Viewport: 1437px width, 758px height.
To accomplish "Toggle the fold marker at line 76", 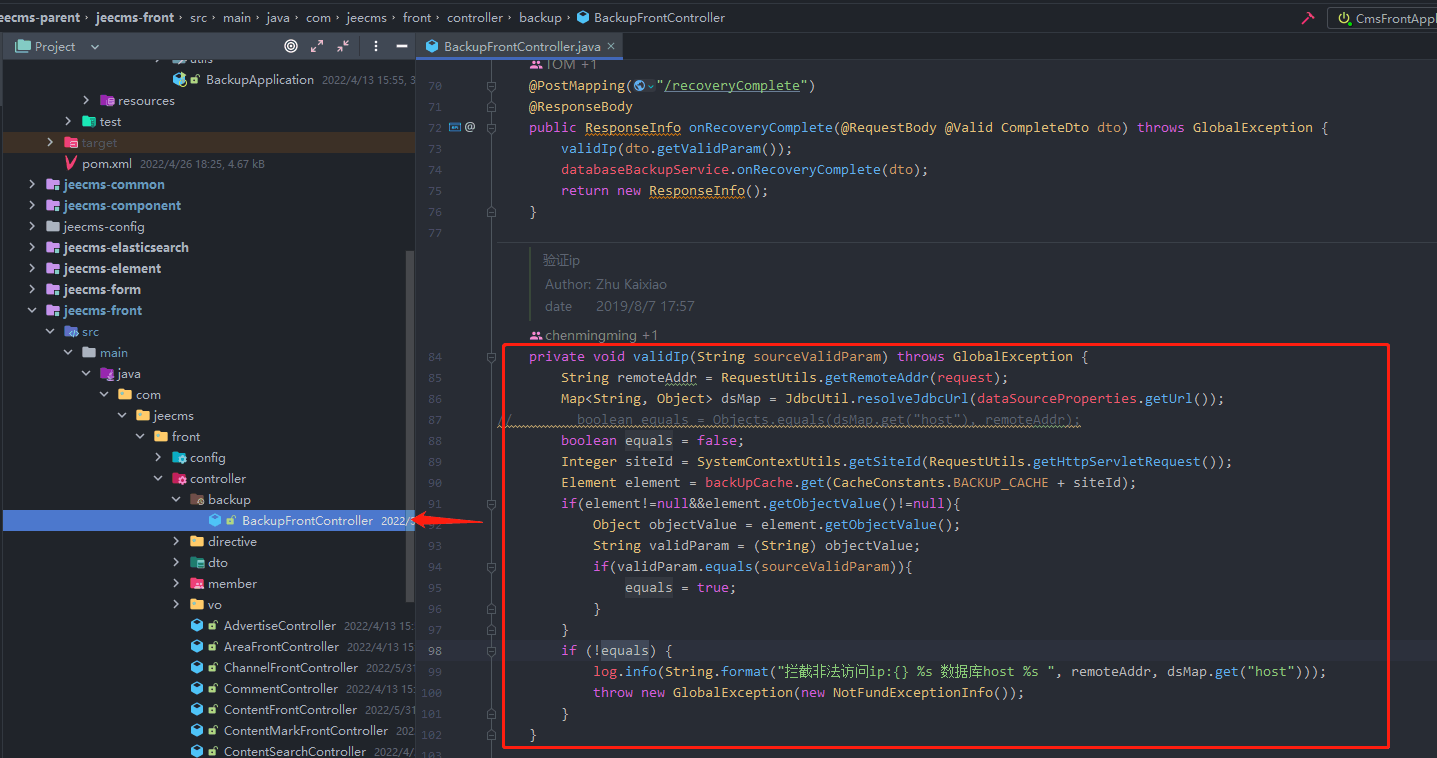I will click(x=491, y=212).
